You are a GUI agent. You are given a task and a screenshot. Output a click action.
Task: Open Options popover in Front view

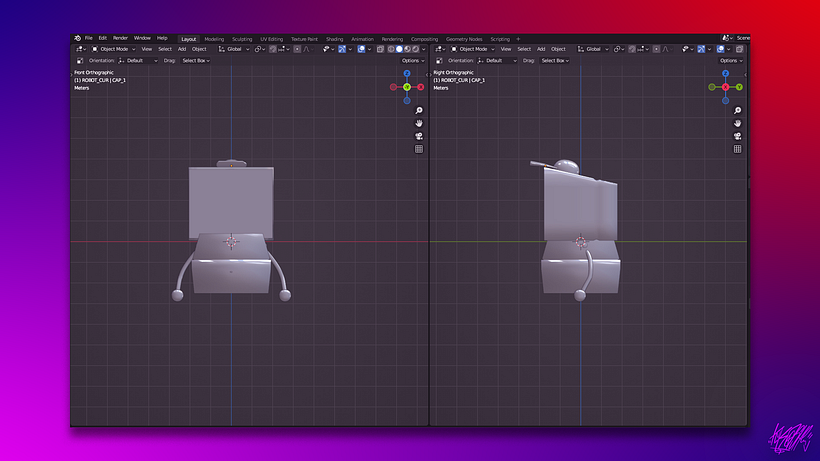413,61
